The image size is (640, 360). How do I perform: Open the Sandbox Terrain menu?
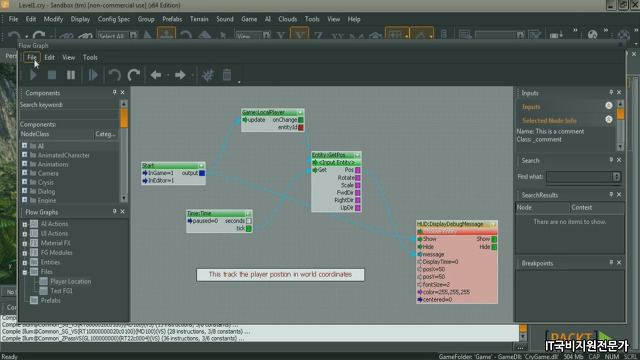click(x=199, y=19)
